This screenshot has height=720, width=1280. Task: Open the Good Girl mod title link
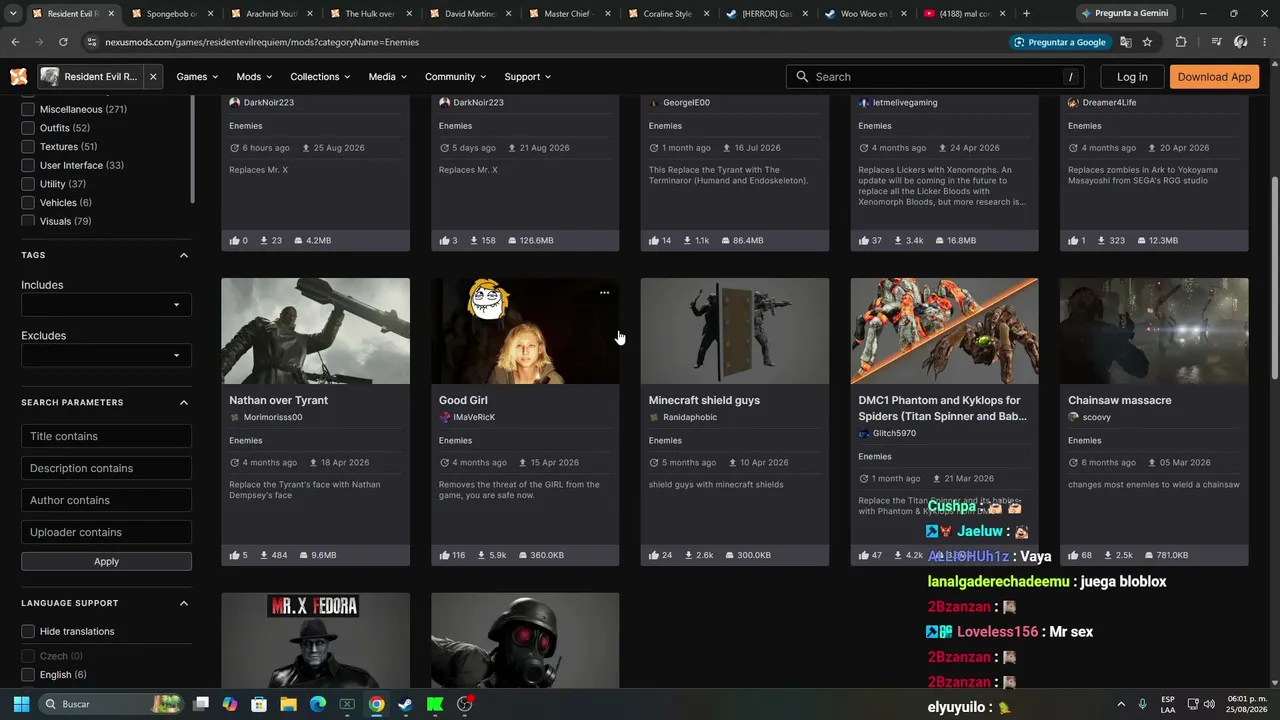[463, 400]
